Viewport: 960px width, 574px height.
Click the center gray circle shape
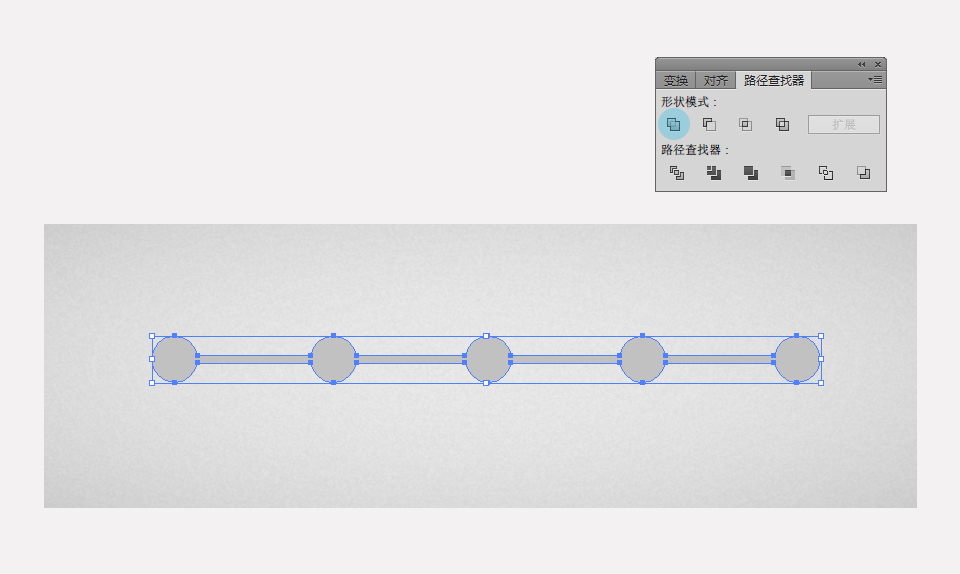[x=488, y=359]
